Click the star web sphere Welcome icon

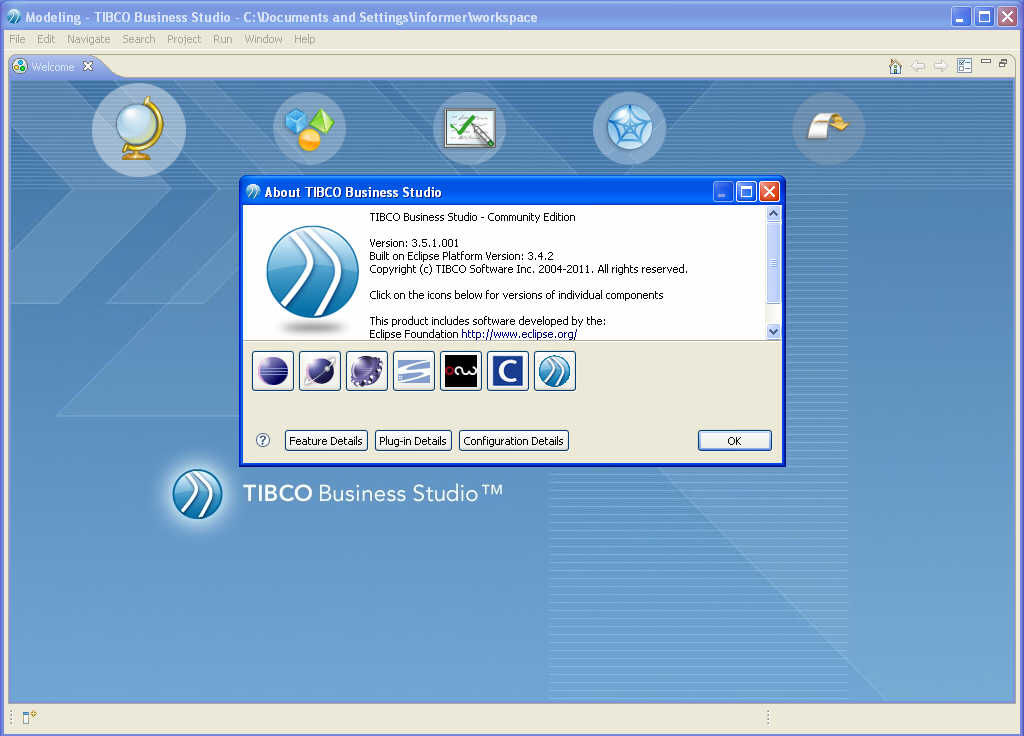pos(629,128)
